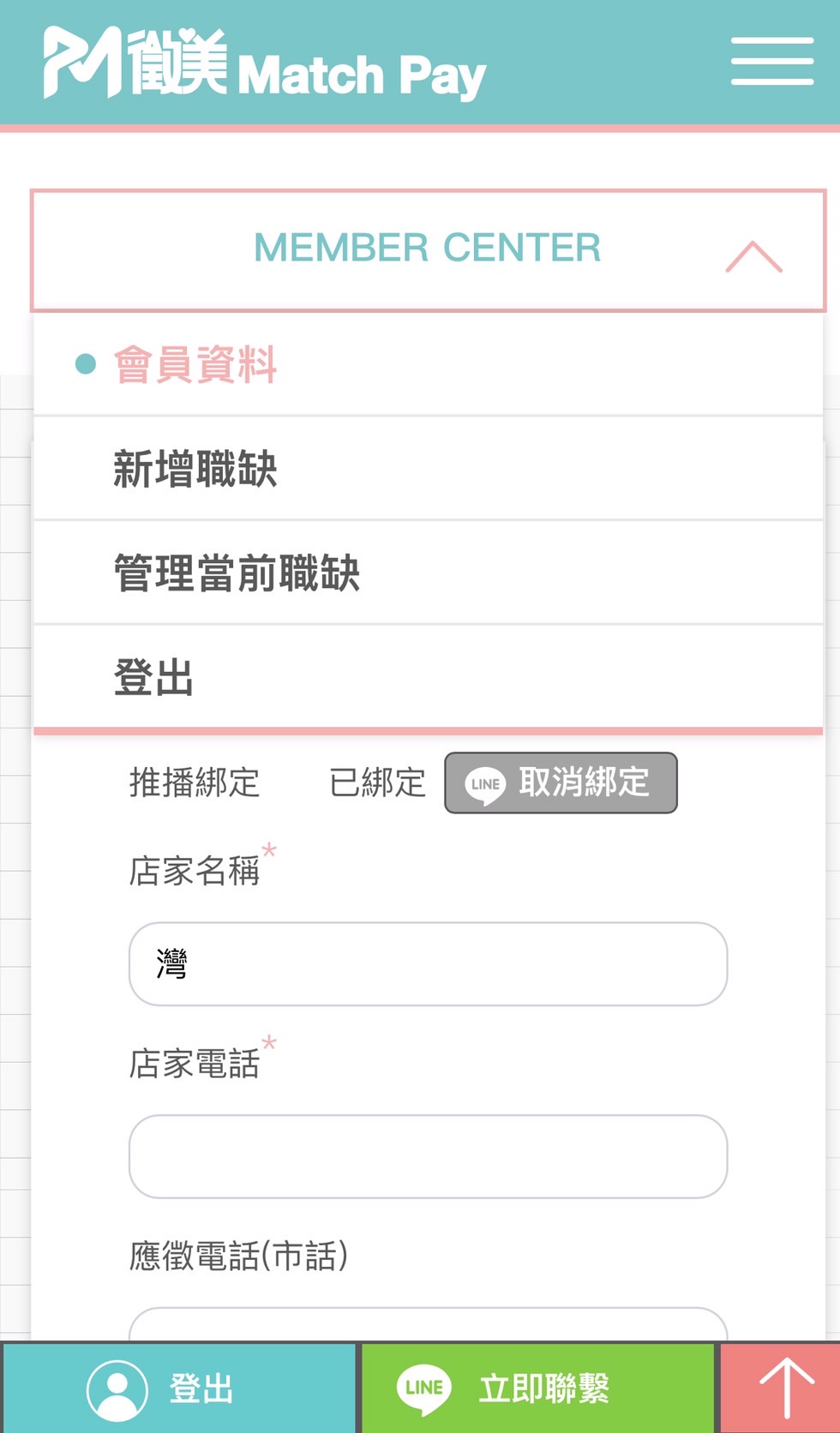Click the teal bullet beside 會員資料

click(86, 364)
